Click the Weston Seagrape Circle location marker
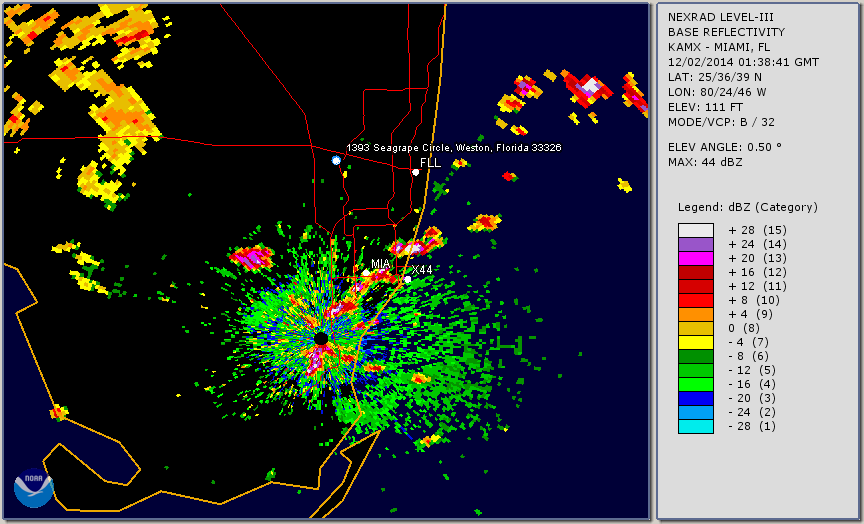This screenshot has width=864, height=524. [336, 160]
